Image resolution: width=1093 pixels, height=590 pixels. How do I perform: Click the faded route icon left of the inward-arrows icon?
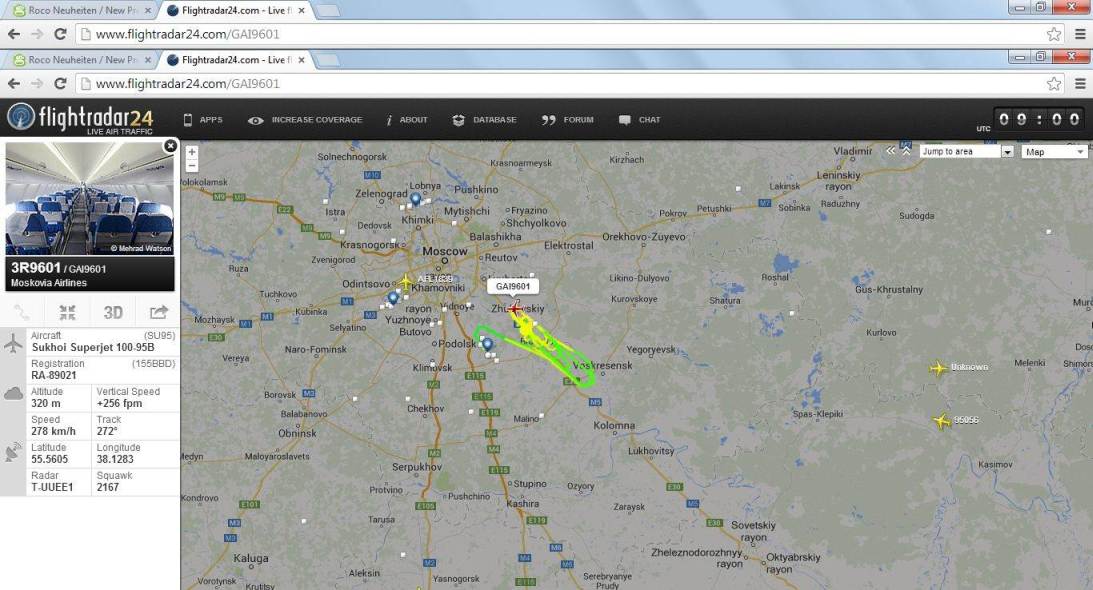coord(22,312)
